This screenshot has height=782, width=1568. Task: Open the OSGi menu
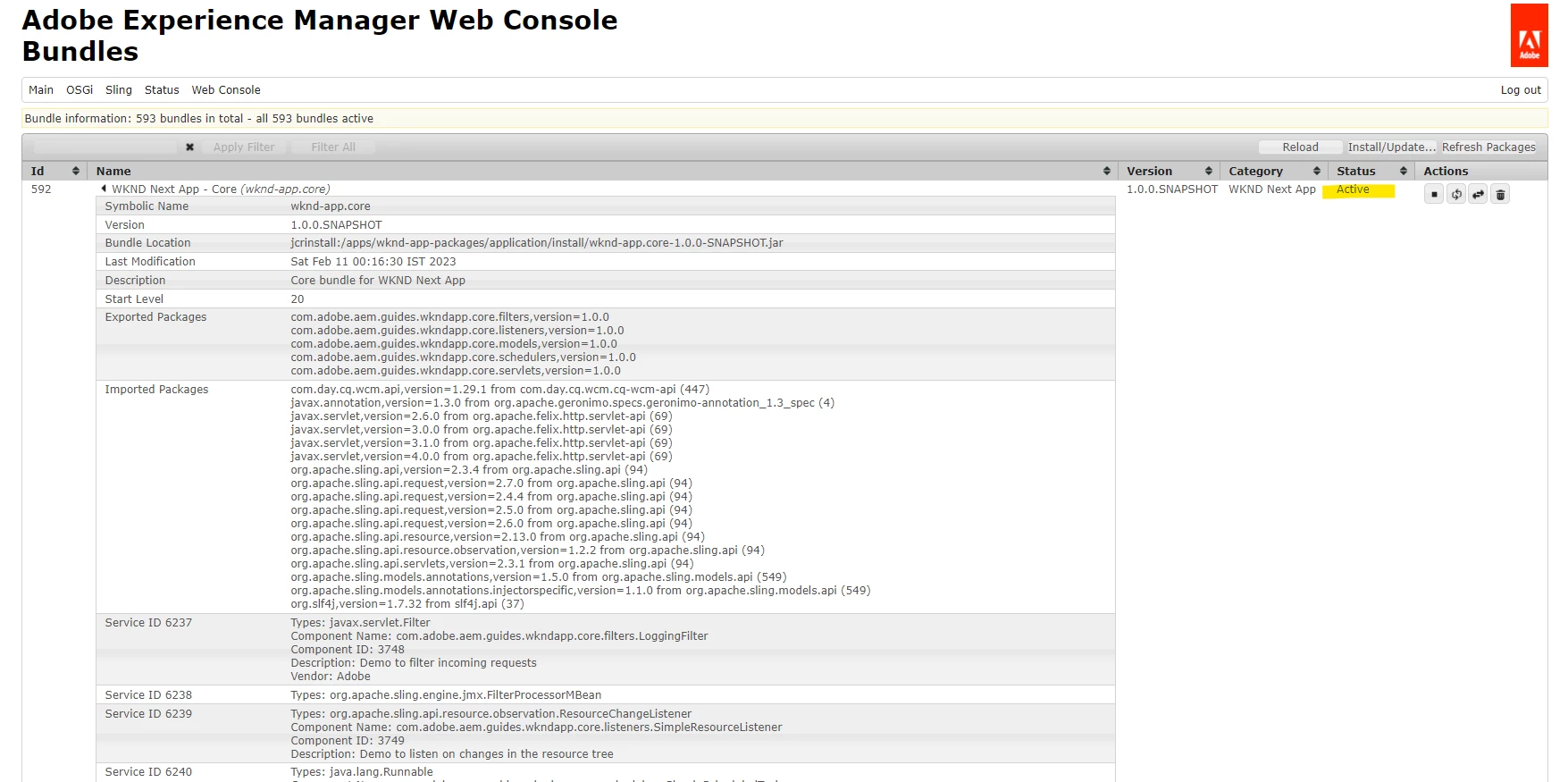[x=80, y=90]
